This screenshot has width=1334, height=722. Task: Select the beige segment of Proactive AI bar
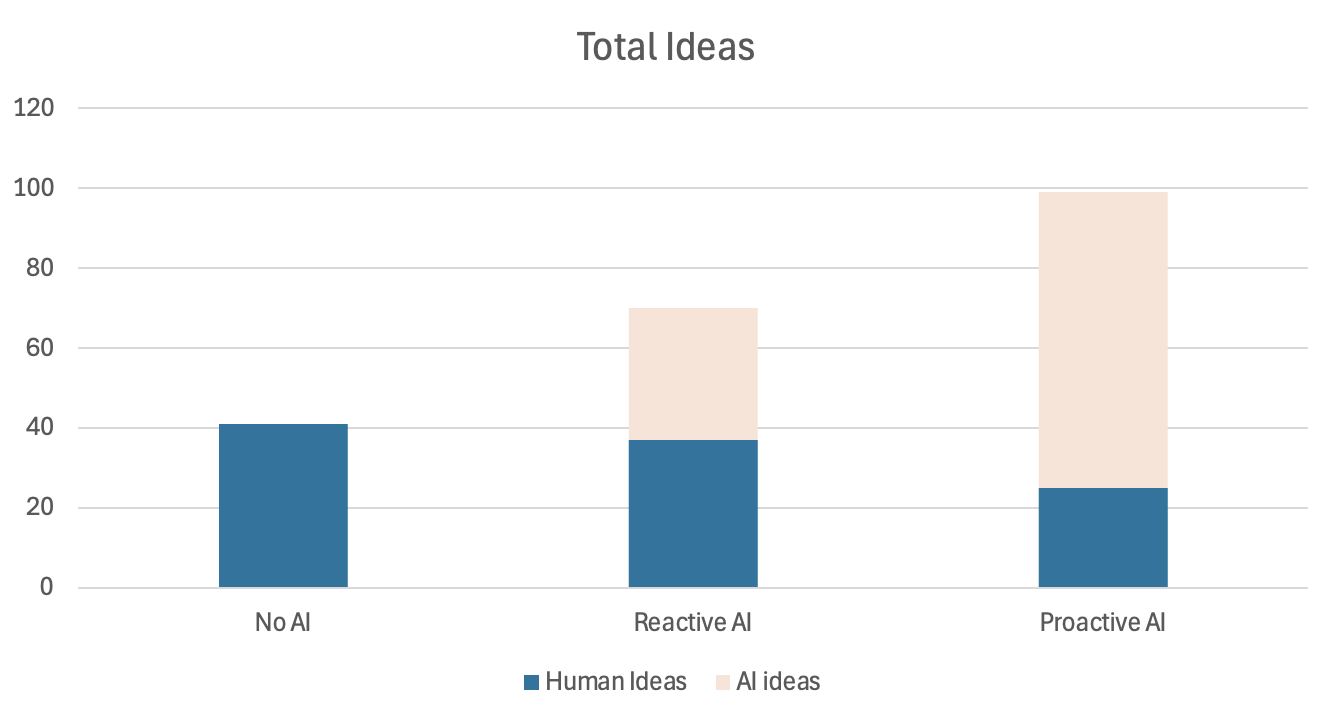click(1103, 340)
